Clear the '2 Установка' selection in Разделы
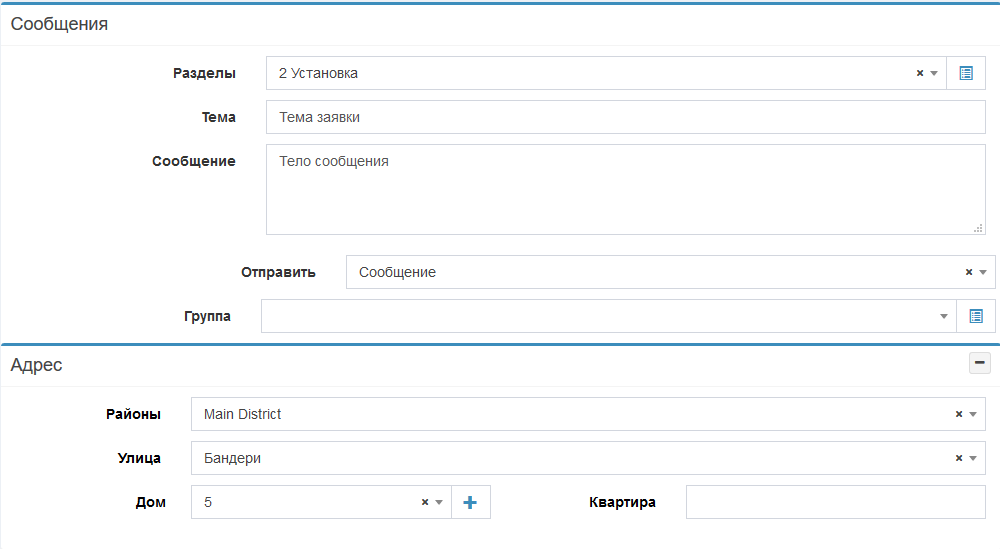This screenshot has height=549, width=1000. click(920, 73)
